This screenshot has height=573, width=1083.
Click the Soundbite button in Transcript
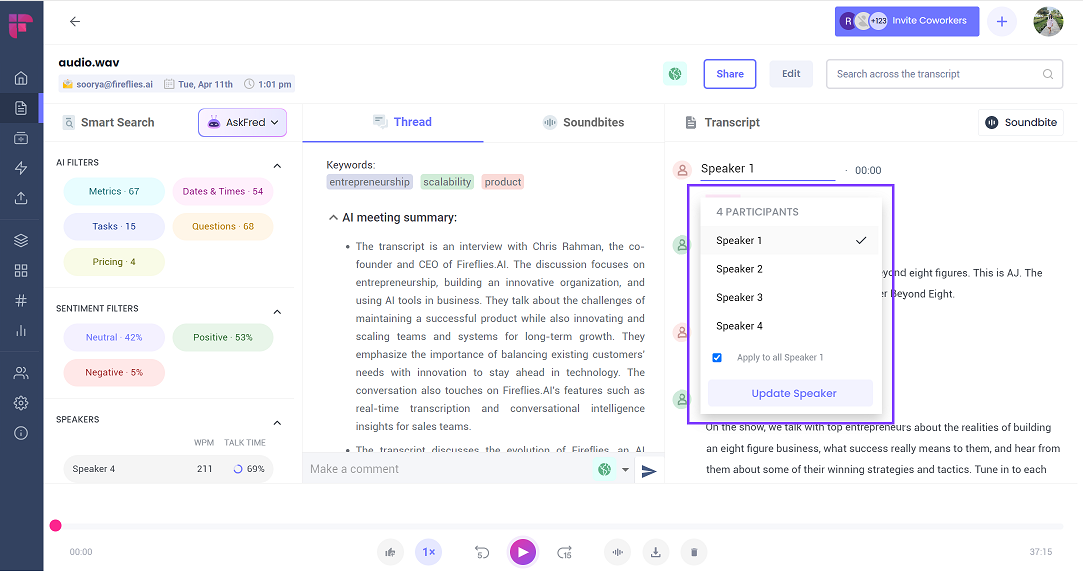point(1021,122)
